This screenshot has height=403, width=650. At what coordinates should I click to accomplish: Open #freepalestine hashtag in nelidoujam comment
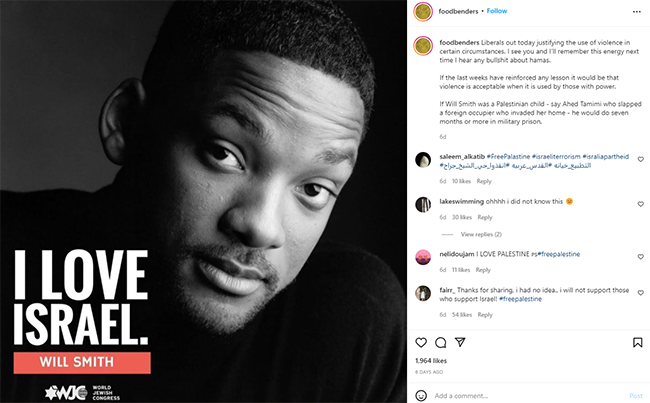[x=558, y=254]
